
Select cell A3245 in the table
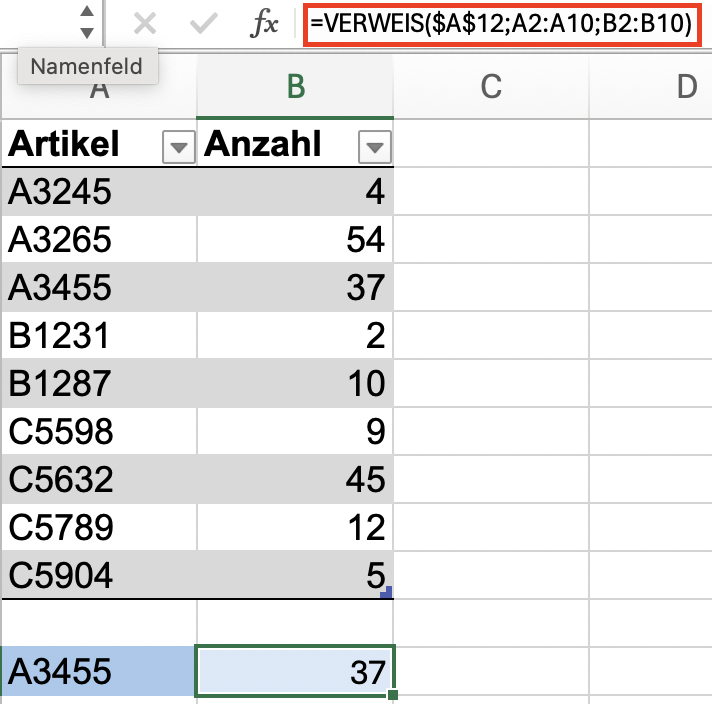tap(99, 191)
